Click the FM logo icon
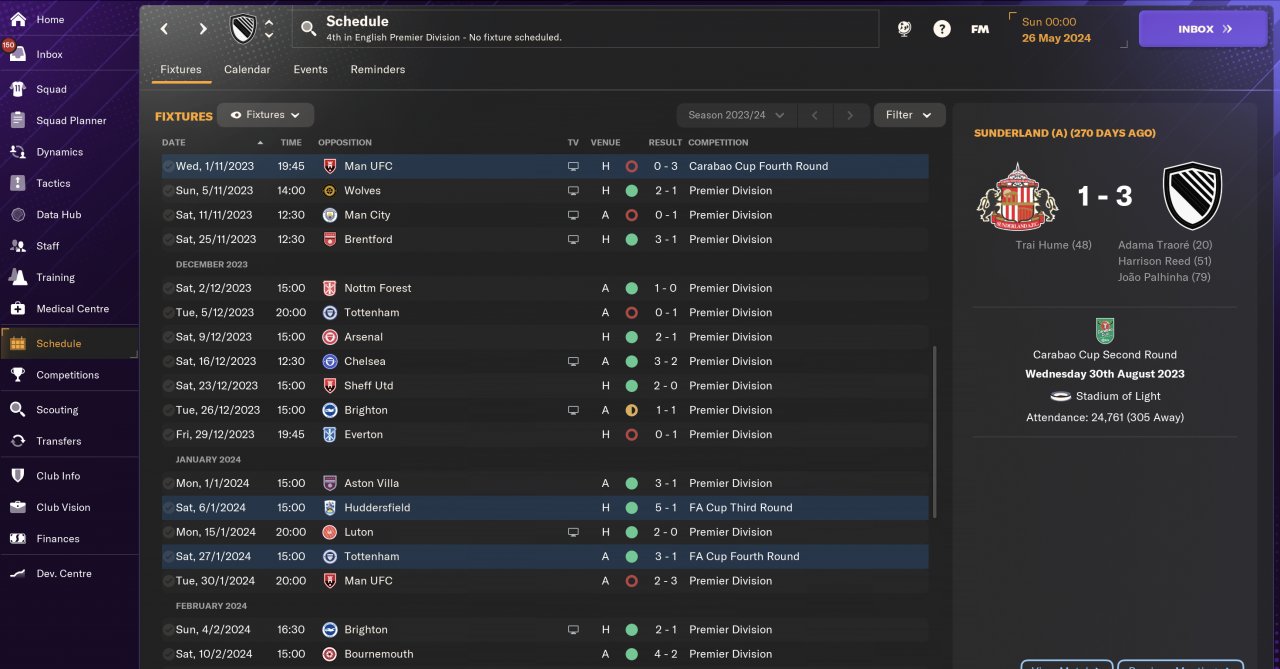 (x=980, y=29)
